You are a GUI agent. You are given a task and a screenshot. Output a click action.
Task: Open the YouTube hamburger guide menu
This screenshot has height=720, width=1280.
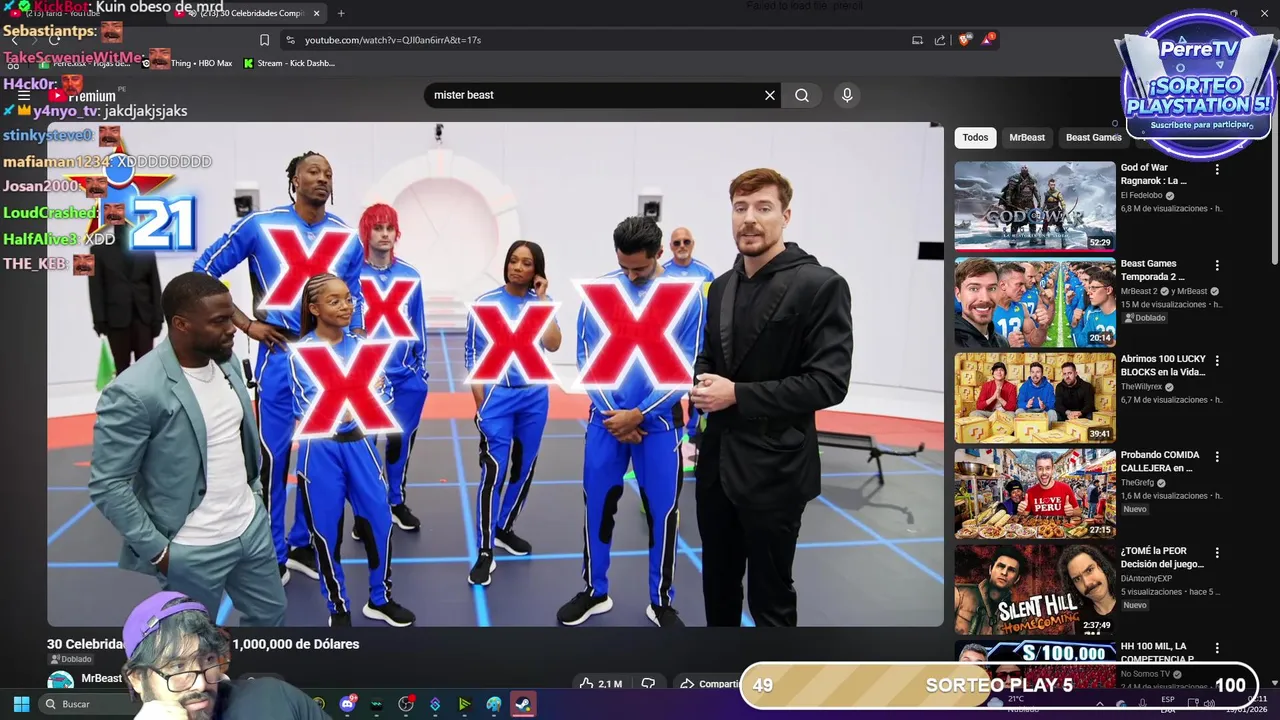coord(24,96)
